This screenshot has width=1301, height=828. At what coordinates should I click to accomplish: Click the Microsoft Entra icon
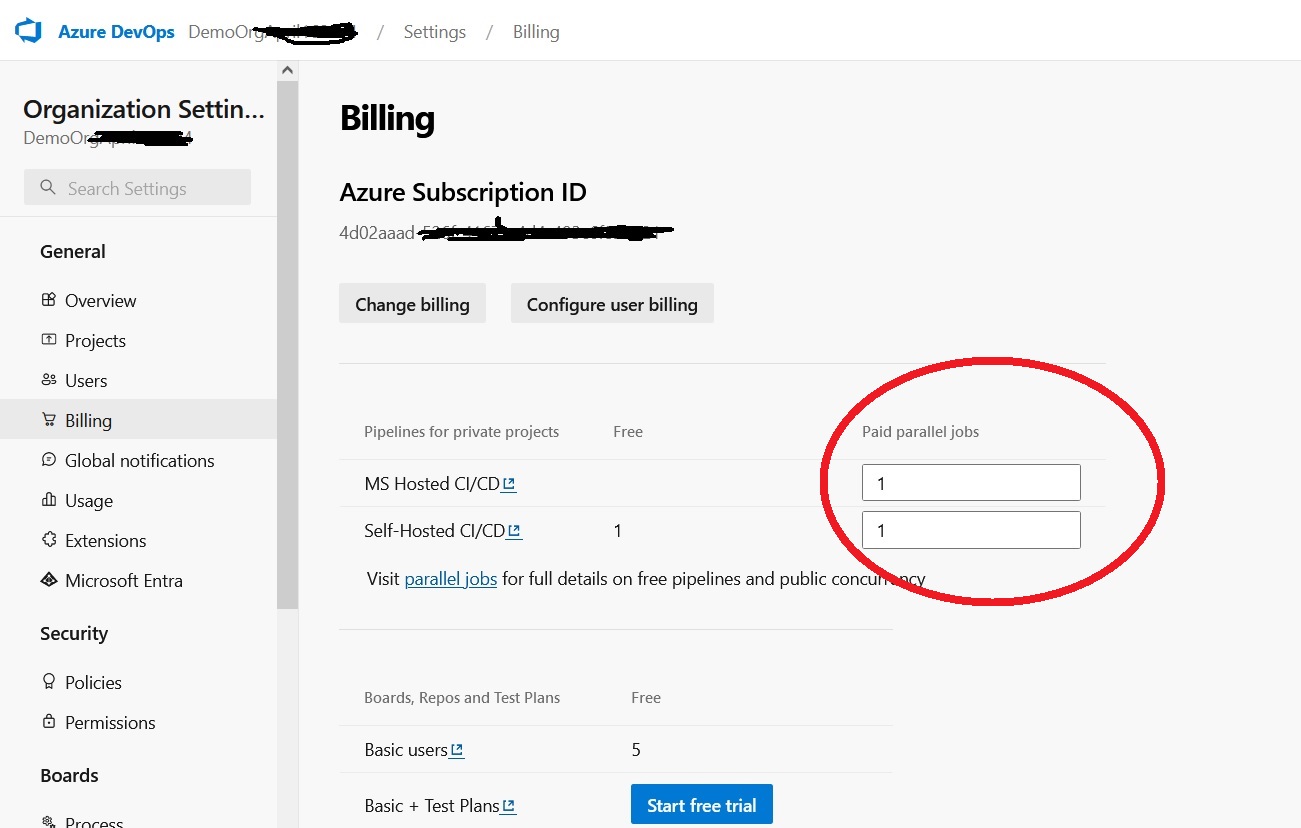coord(49,580)
